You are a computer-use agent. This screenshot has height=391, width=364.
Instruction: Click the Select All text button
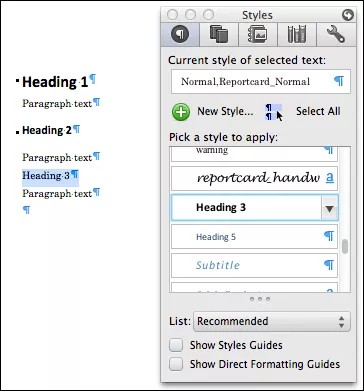tap(318, 111)
